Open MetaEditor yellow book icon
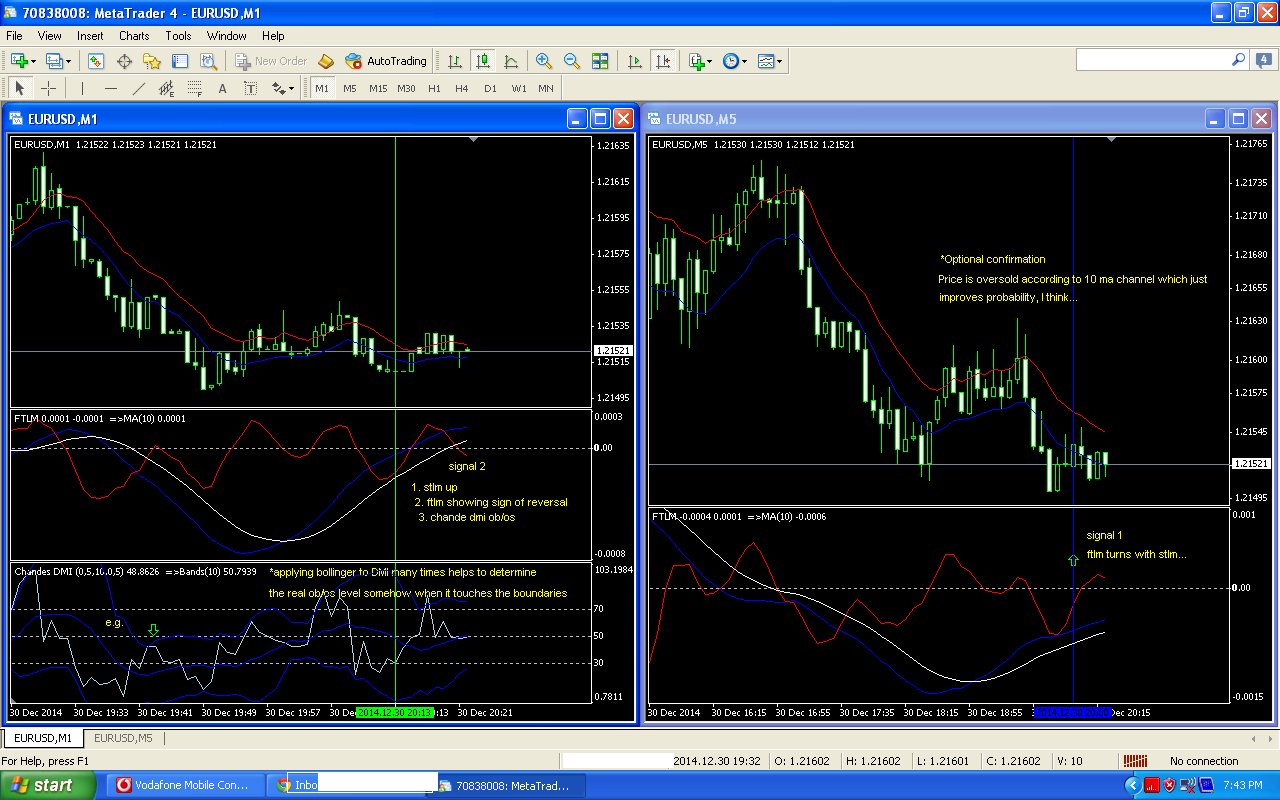 [325, 61]
